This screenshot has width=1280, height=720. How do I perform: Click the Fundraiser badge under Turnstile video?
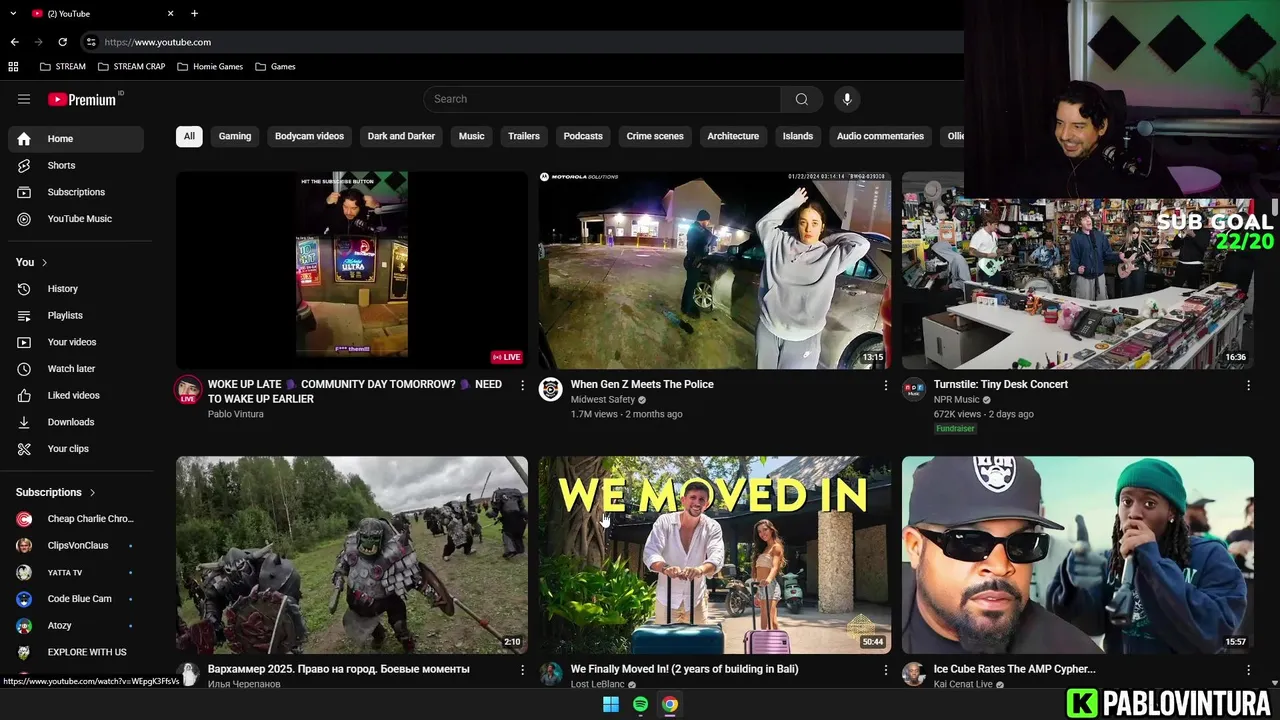pyautogui.click(x=955, y=429)
